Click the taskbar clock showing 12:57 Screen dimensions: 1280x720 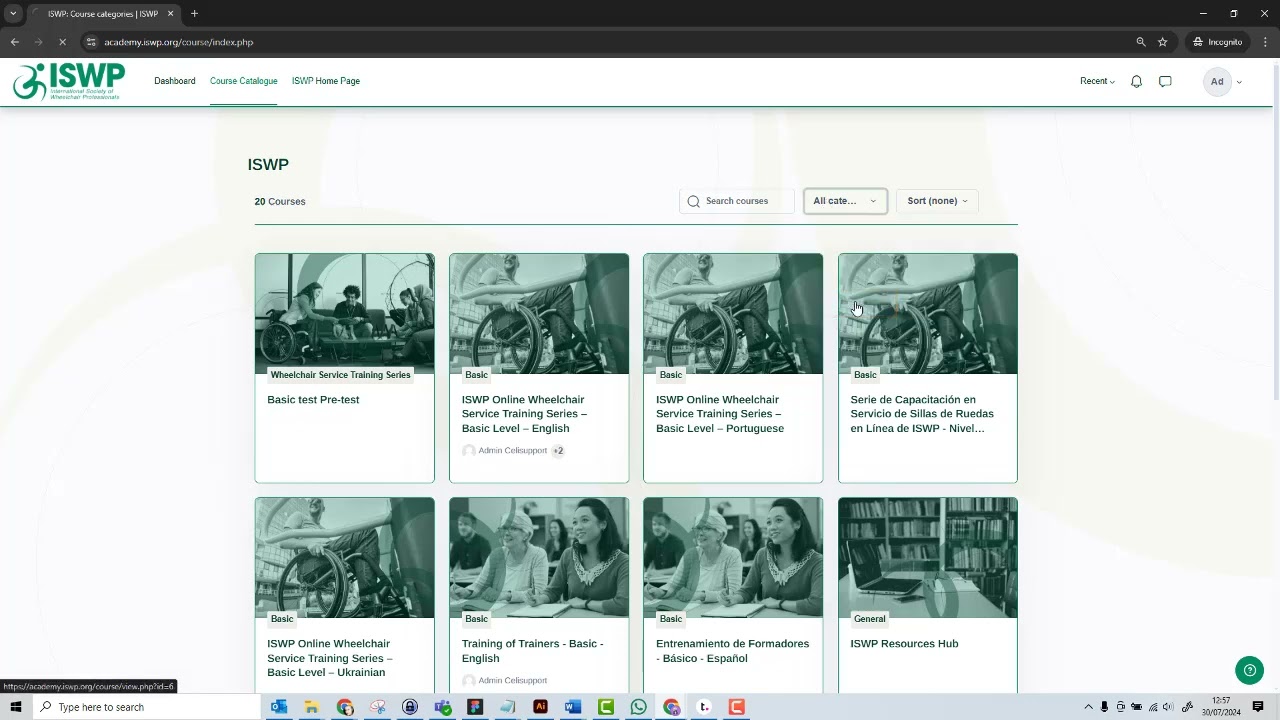tap(1221, 707)
